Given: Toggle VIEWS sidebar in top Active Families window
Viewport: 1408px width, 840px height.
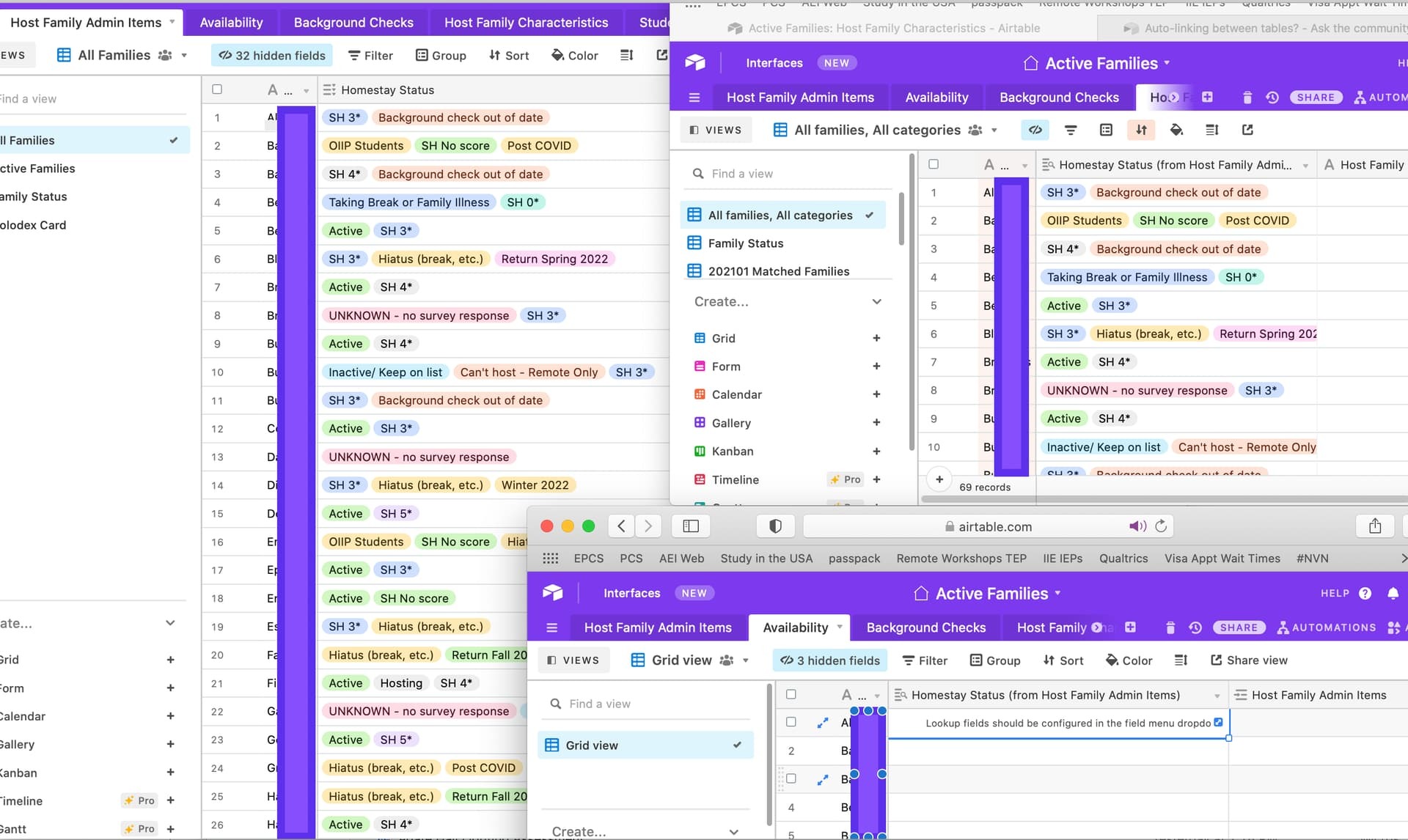Looking at the screenshot, I should coord(716,130).
